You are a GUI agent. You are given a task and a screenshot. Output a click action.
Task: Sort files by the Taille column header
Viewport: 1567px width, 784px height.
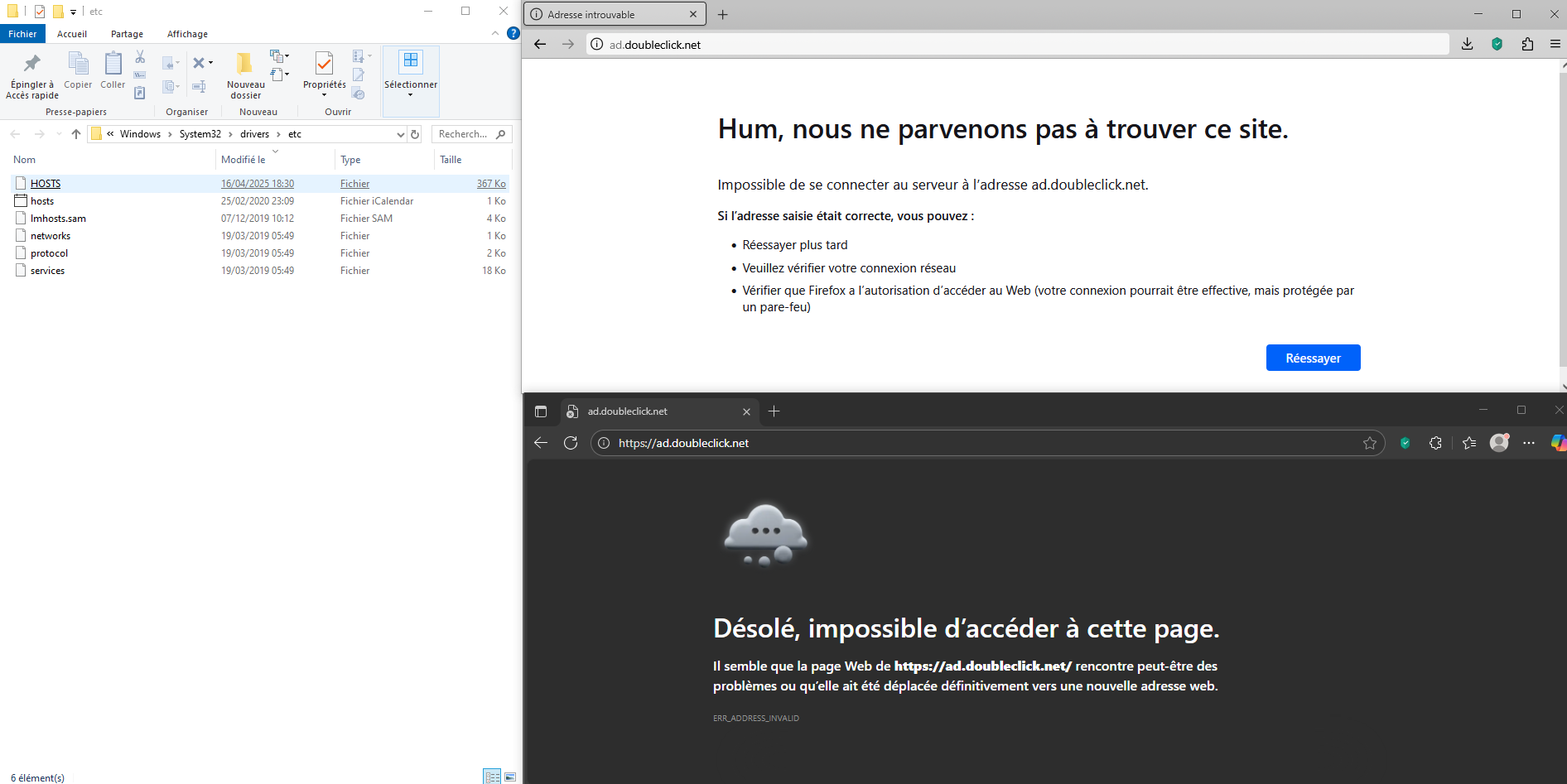(x=472, y=160)
